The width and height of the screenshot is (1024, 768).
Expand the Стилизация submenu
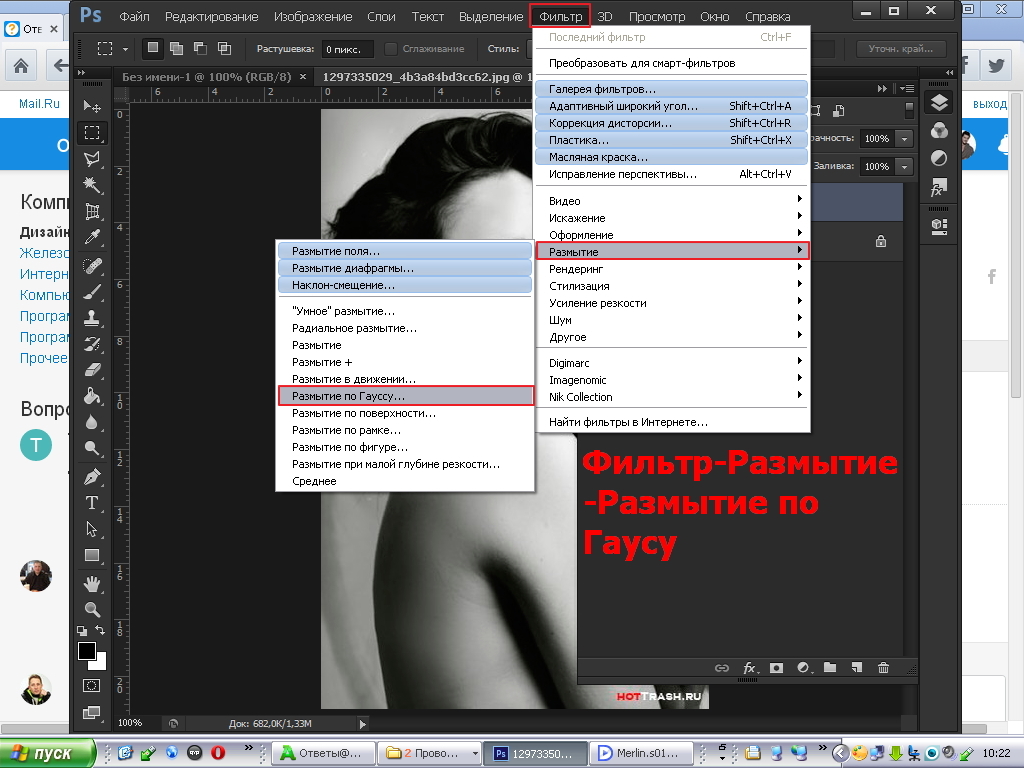click(672, 285)
